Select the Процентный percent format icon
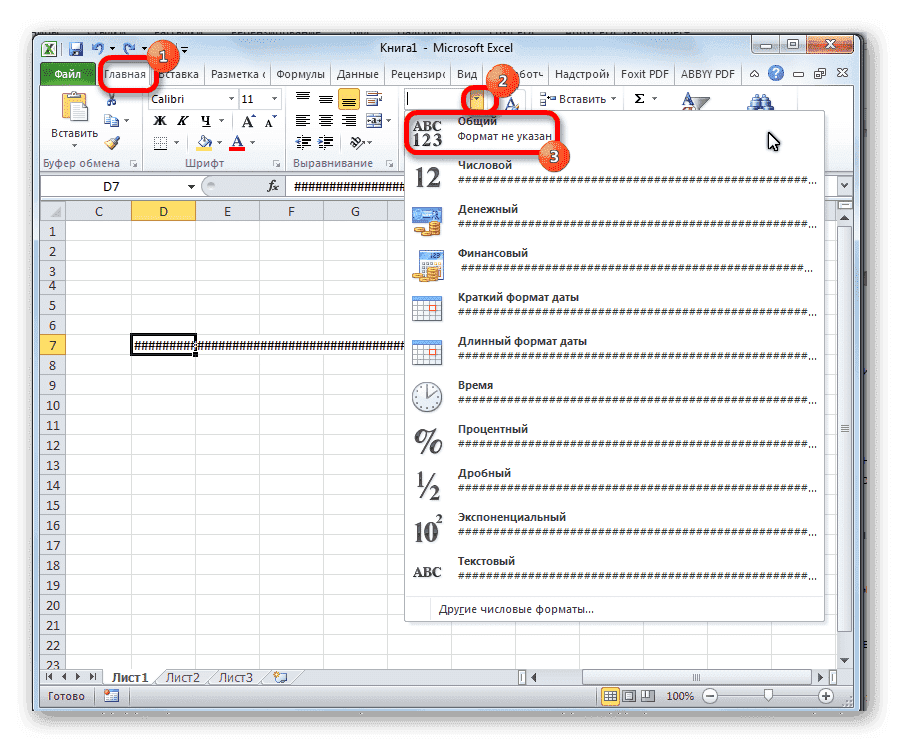Viewport: 899px width, 743px height. click(x=427, y=438)
